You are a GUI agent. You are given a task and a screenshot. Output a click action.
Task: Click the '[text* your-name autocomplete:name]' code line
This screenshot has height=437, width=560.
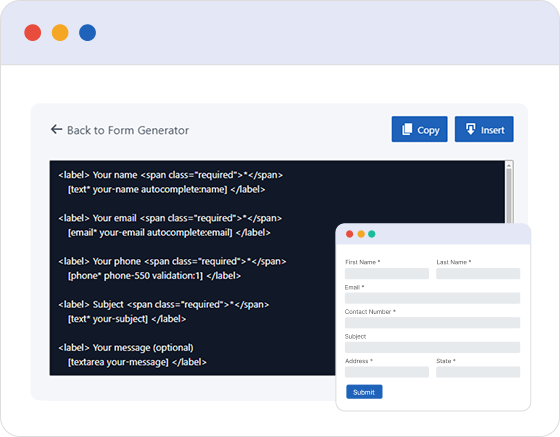[166, 189]
